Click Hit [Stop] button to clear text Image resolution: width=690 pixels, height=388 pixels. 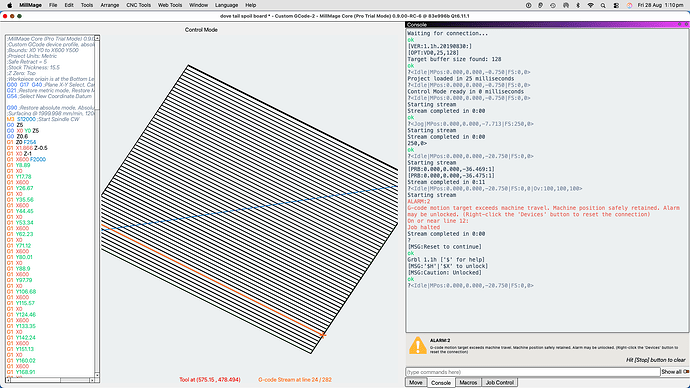click(x=656, y=360)
